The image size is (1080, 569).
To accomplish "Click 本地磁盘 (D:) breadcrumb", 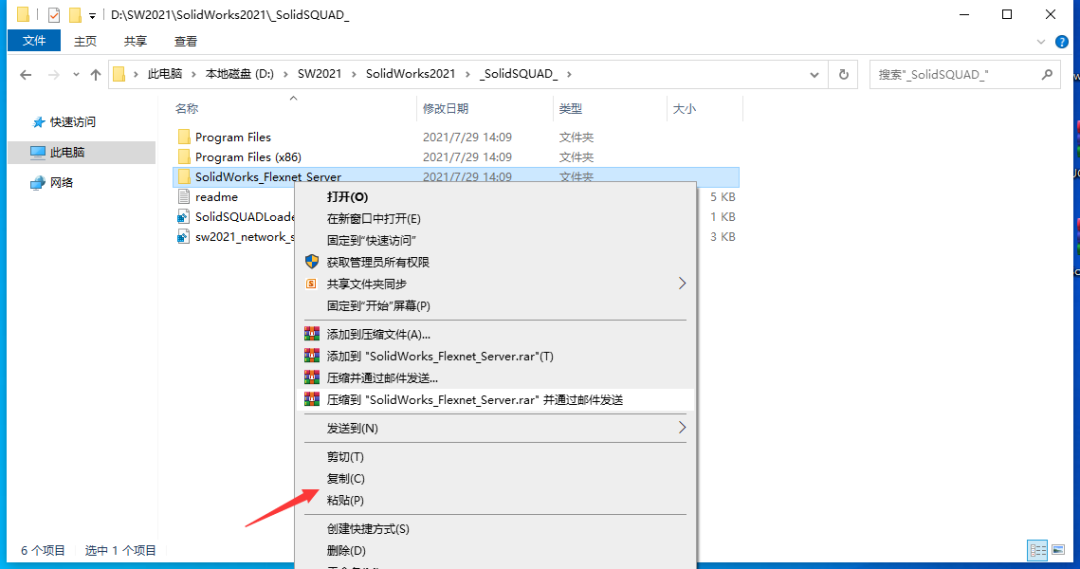I will click(240, 74).
